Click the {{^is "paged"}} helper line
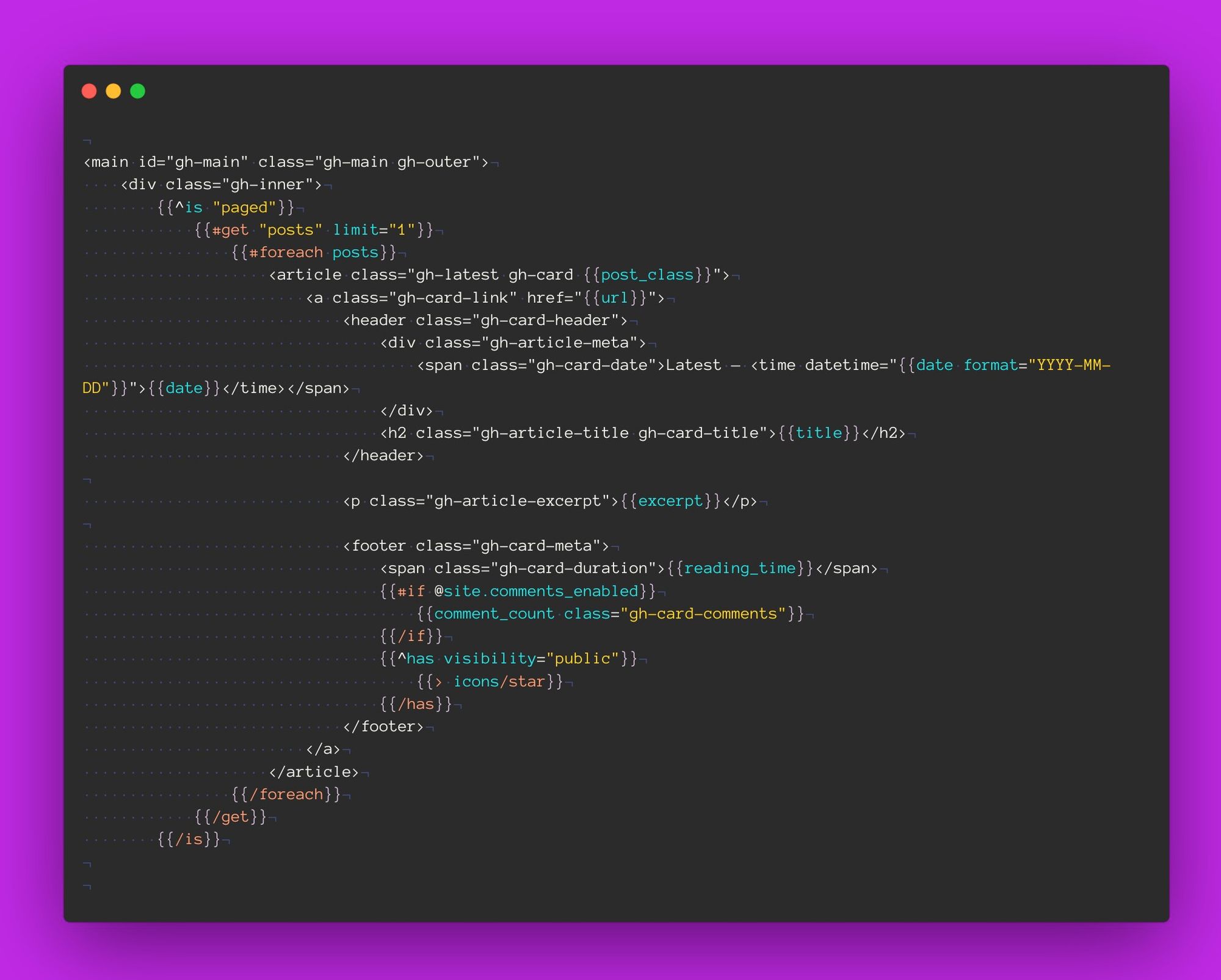The width and height of the screenshot is (1221, 980). [x=226, y=208]
